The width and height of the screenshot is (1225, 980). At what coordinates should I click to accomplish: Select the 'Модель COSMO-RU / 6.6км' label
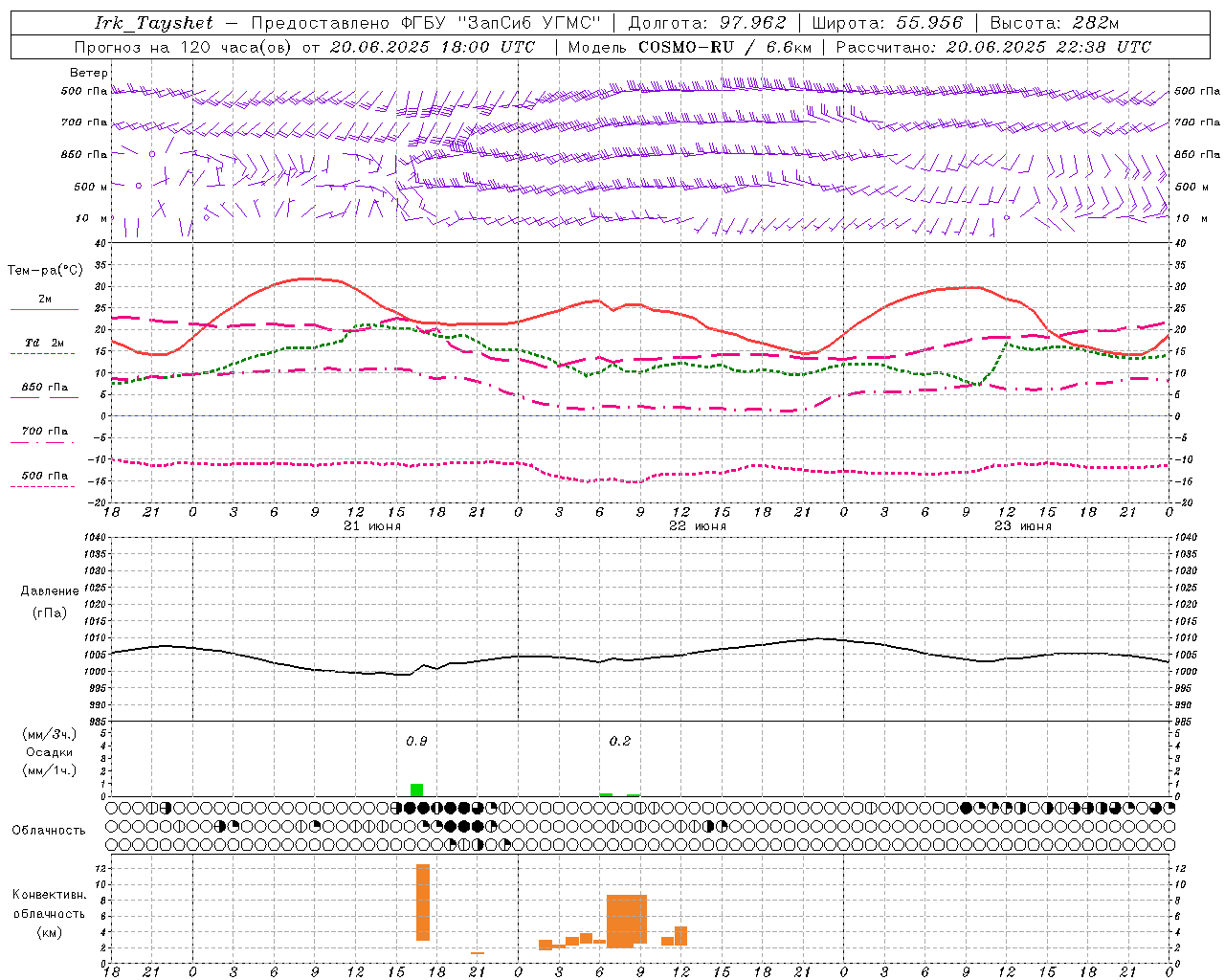[690, 47]
